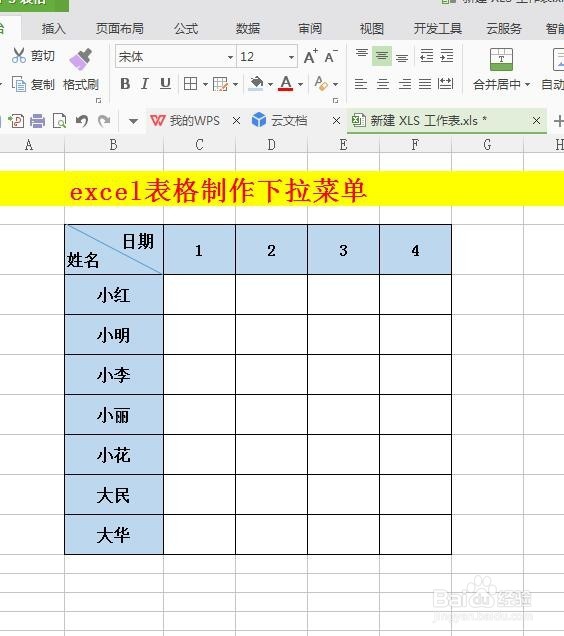This screenshot has height=636, width=564.
Task: Click the increase indent icon
Action: (x=446, y=56)
